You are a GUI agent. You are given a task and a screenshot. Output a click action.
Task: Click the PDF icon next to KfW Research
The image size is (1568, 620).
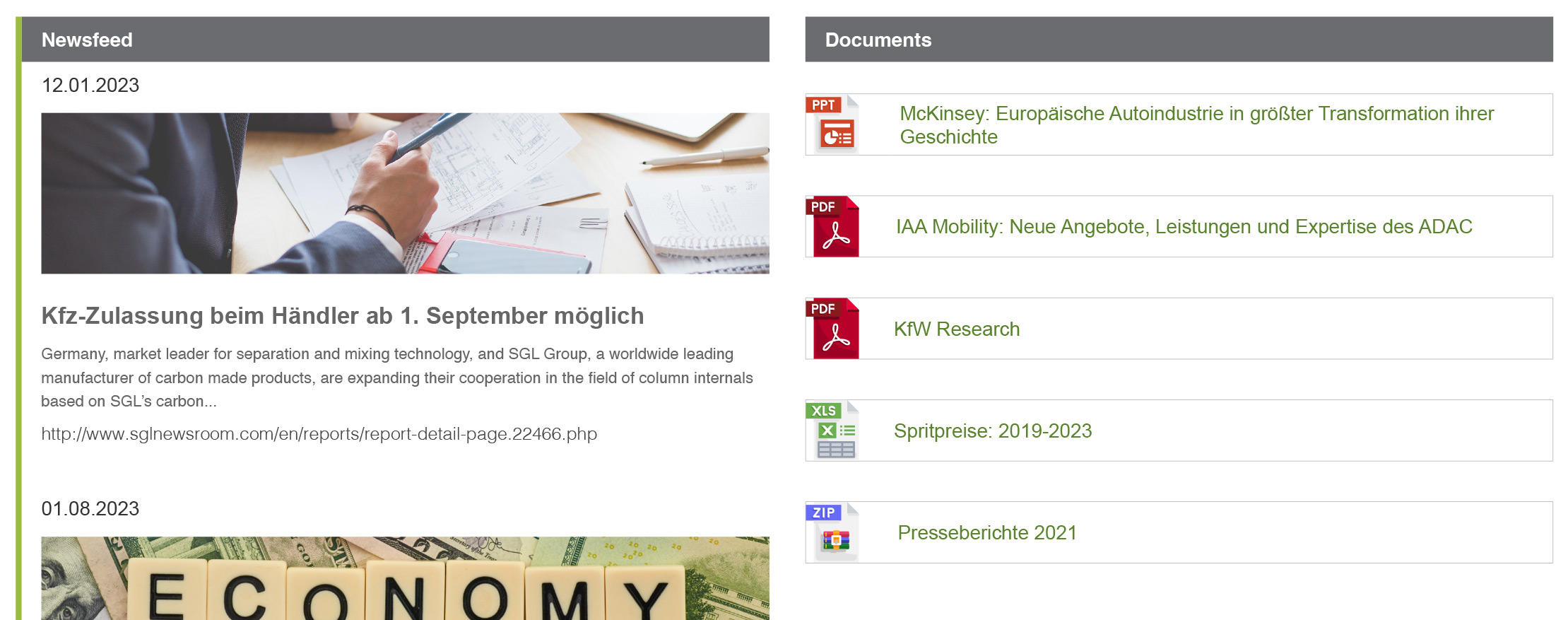832,329
